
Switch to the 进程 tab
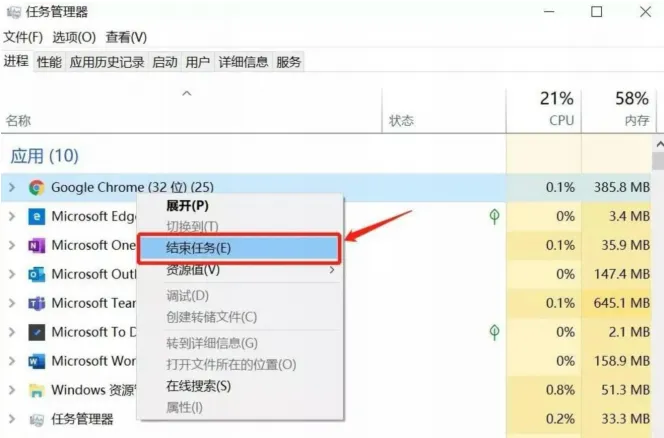16,61
